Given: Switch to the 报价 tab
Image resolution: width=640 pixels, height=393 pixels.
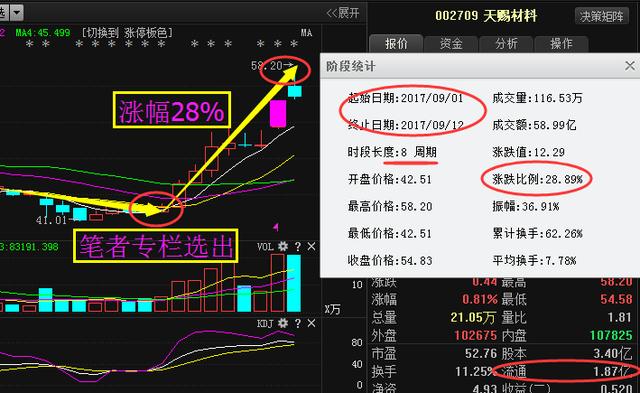Looking at the screenshot, I should pos(396,44).
